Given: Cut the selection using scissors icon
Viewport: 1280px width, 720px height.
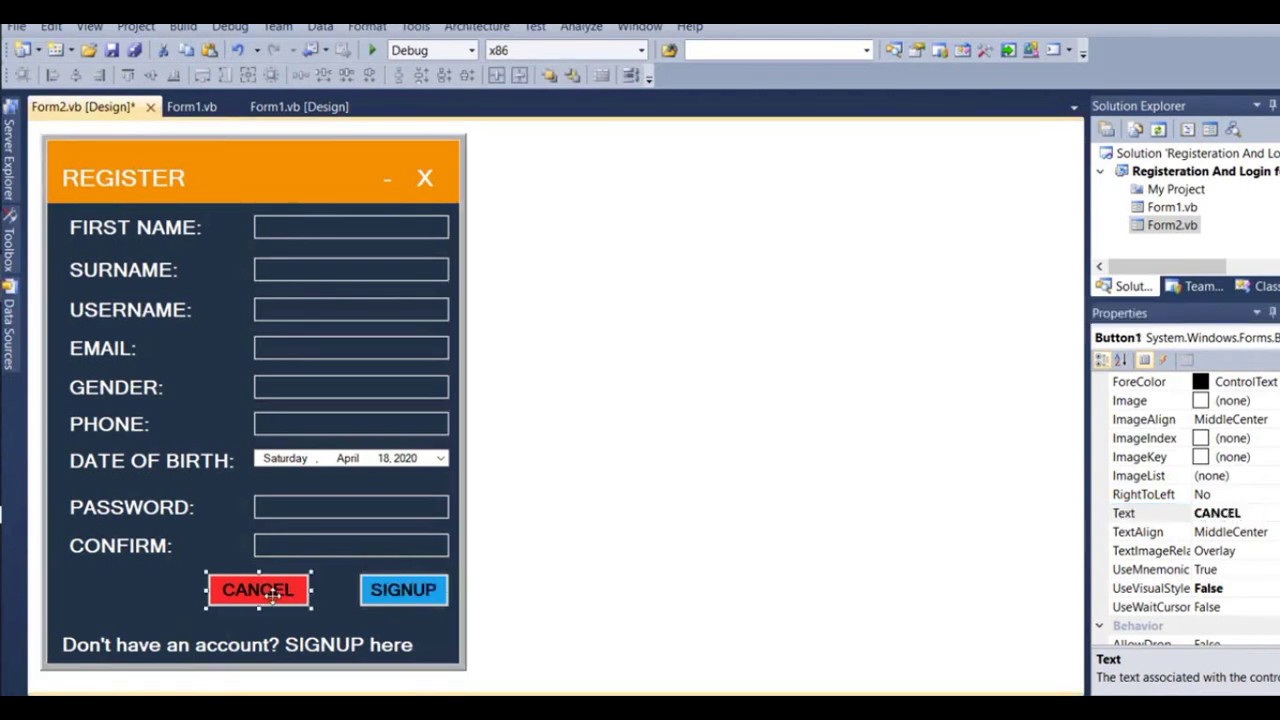Looking at the screenshot, I should click(163, 50).
